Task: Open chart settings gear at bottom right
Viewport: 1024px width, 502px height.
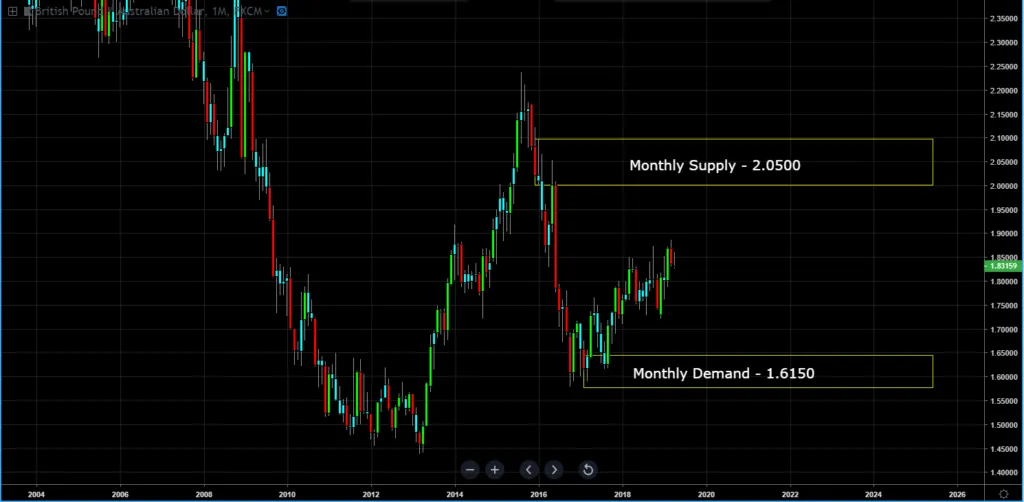Action: pyautogui.click(x=1004, y=494)
